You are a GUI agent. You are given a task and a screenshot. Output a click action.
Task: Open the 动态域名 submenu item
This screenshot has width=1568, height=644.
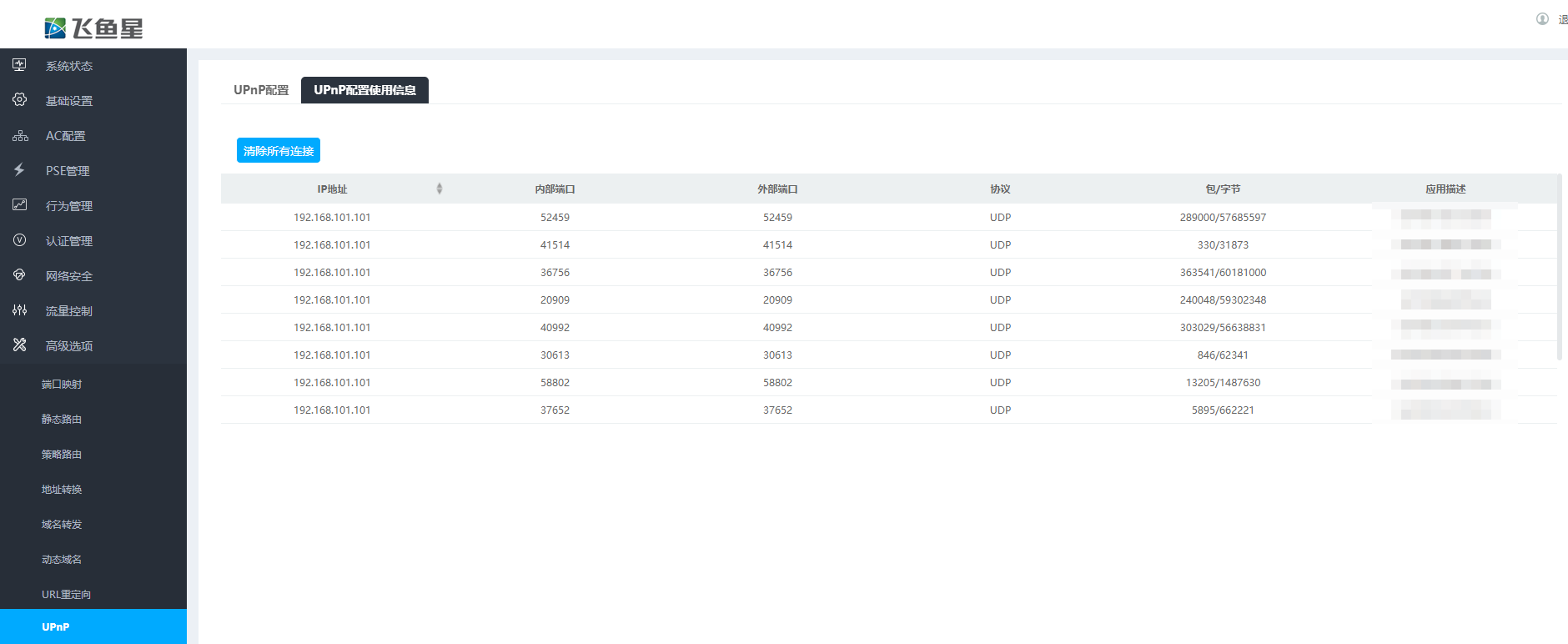pyautogui.click(x=62, y=560)
